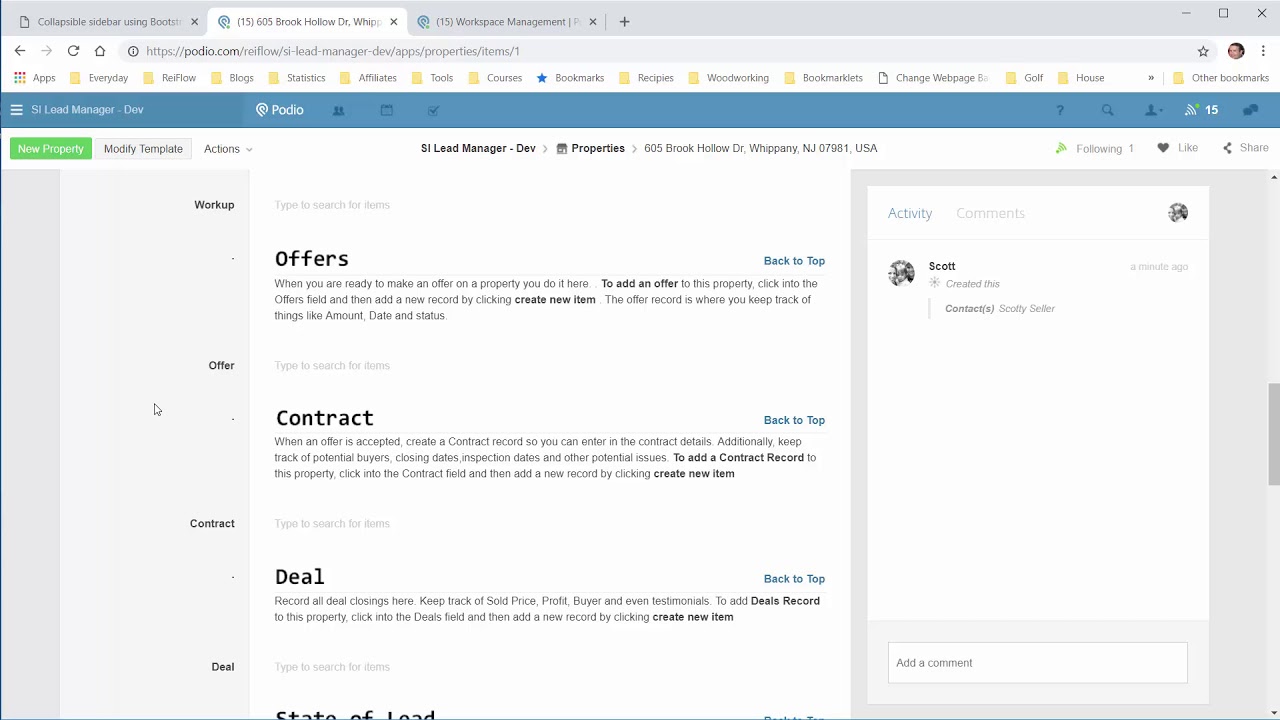Image resolution: width=1280 pixels, height=720 pixels.
Task: Click the Scotty Seller contact text
Action: (1027, 309)
